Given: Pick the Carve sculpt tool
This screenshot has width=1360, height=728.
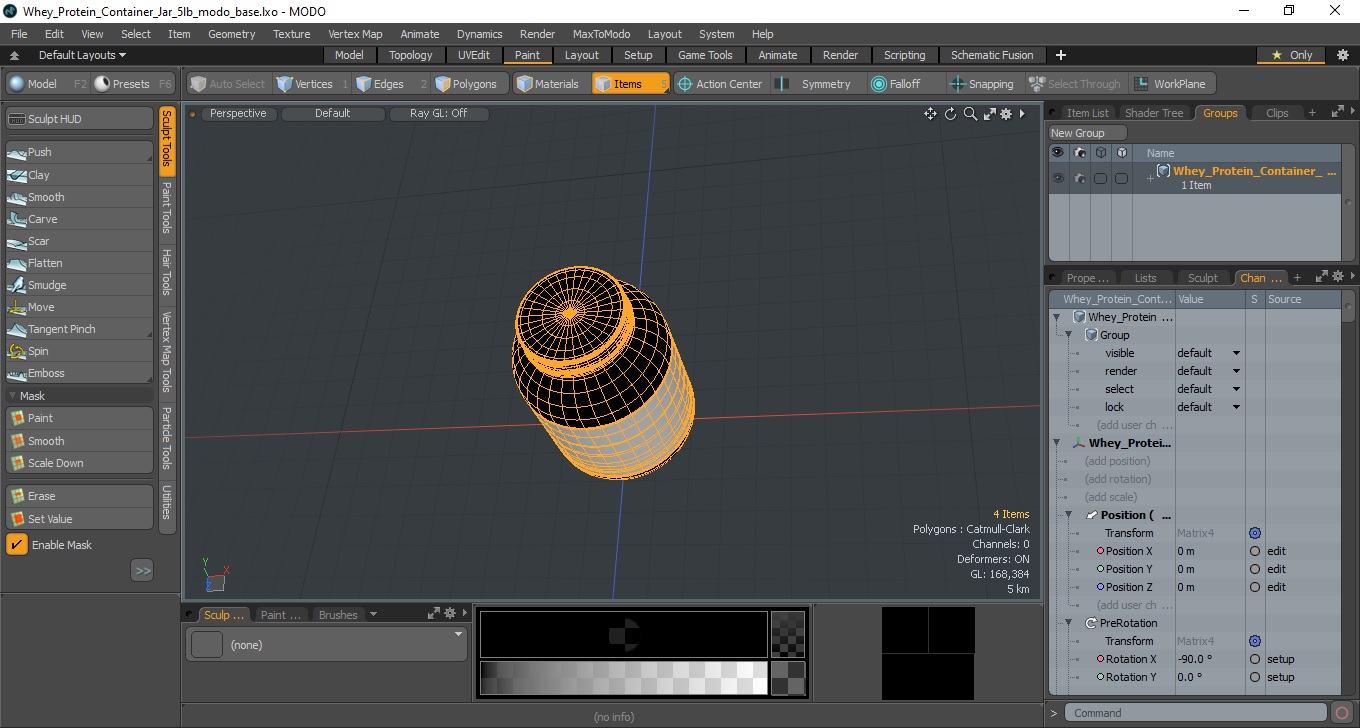Looking at the screenshot, I should pyautogui.click(x=79, y=219).
